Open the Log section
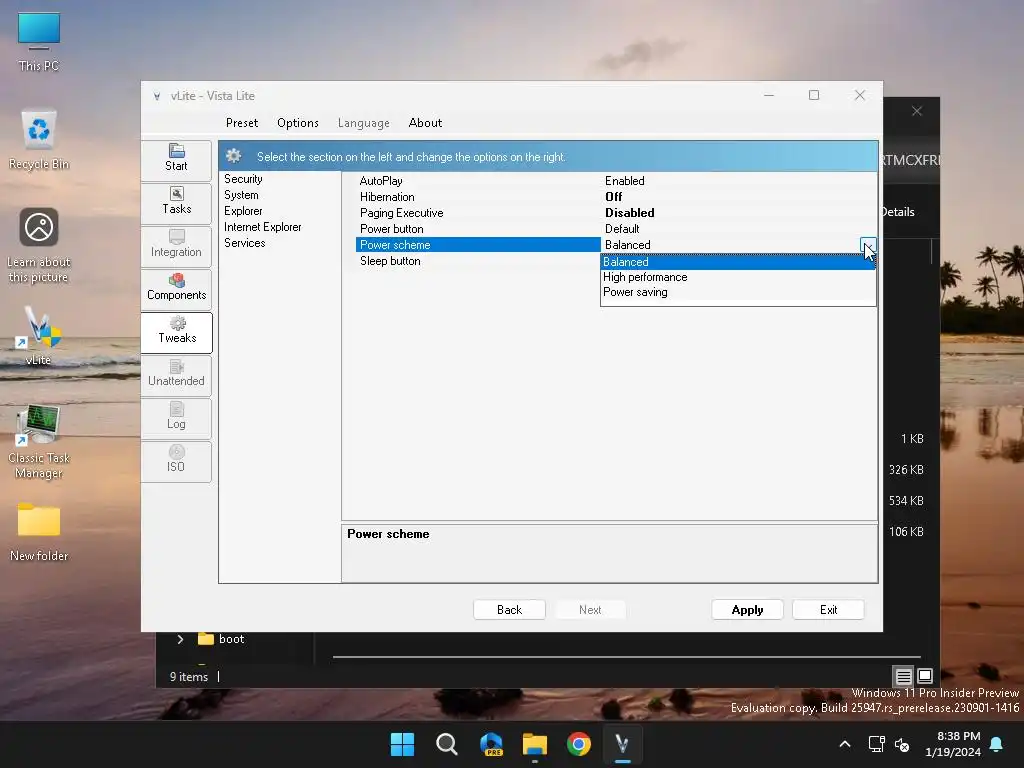The height and width of the screenshot is (768, 1024). point(176,417)
